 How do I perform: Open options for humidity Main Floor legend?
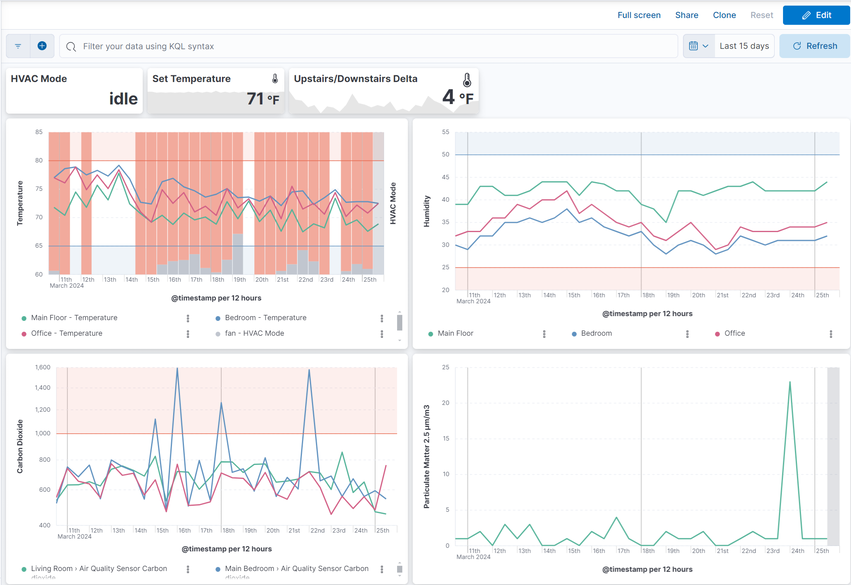[544, 334]
